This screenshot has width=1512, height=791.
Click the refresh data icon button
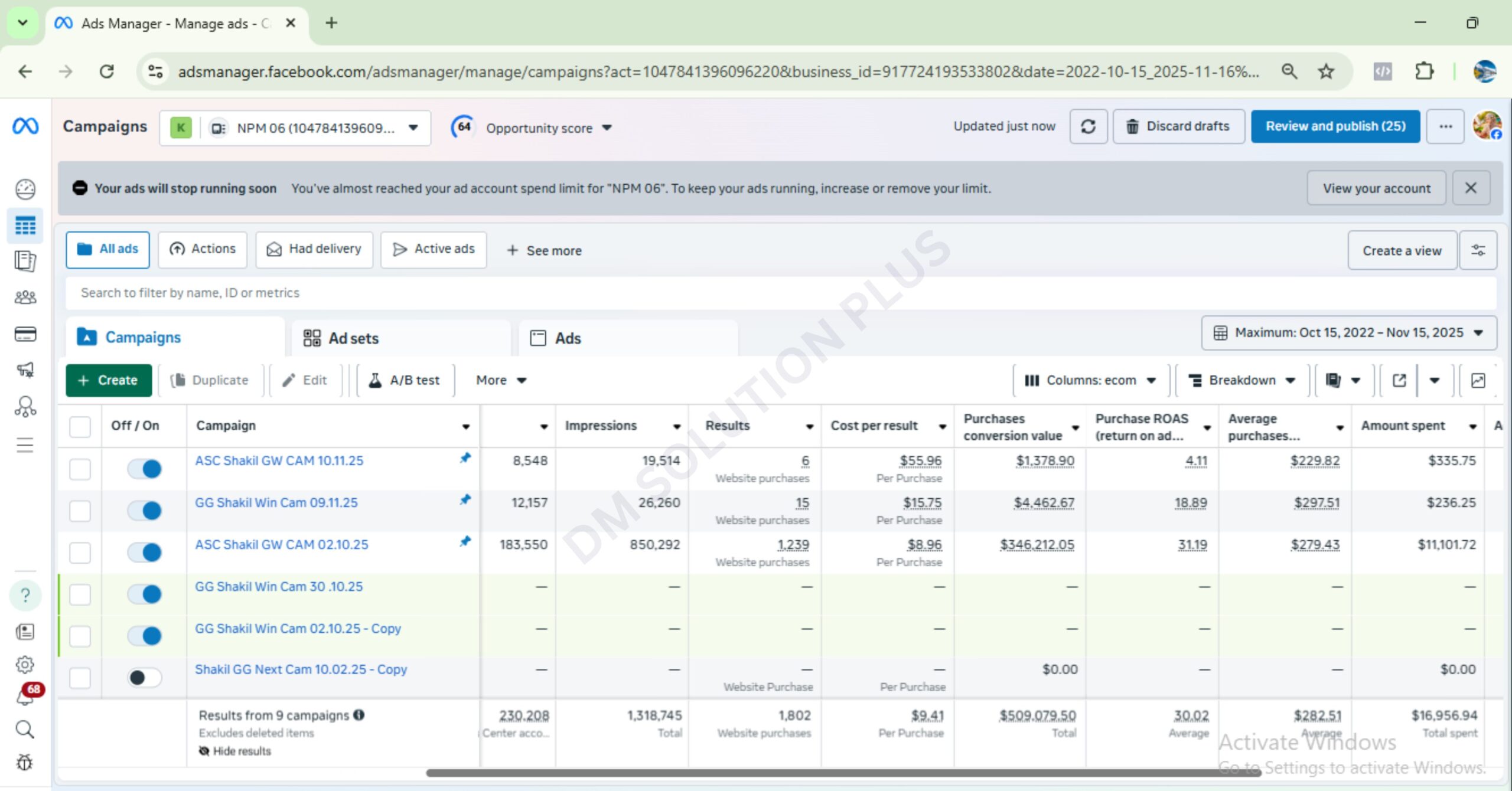pyautogui.click(x=1088, y=126)
